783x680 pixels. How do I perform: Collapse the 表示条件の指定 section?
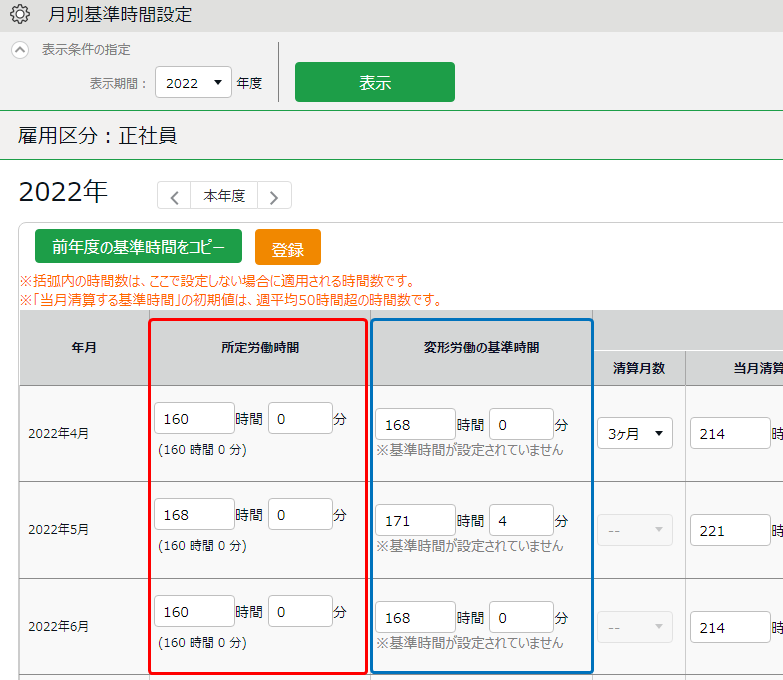click(x=20, y=50)
